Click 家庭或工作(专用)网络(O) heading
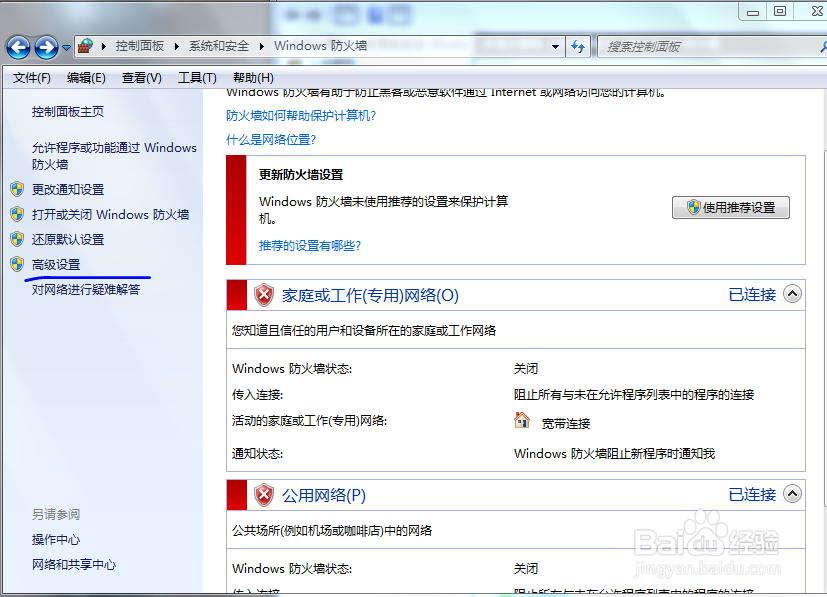 tap(370, 295)
